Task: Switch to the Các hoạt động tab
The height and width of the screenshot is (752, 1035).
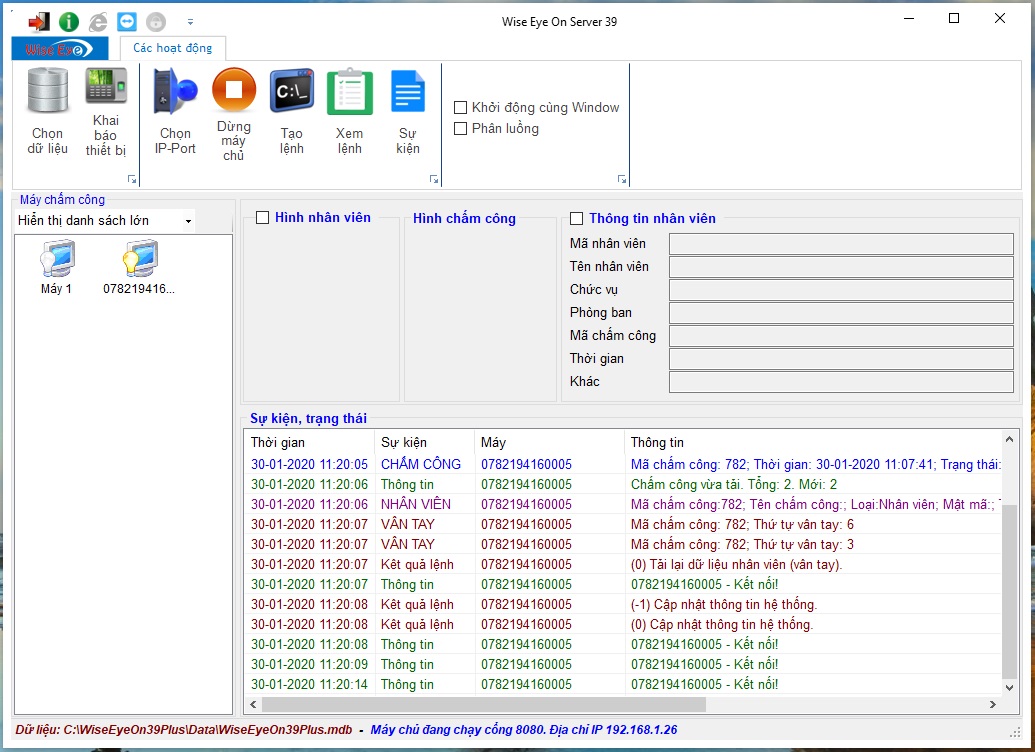Action: [172, 48]
